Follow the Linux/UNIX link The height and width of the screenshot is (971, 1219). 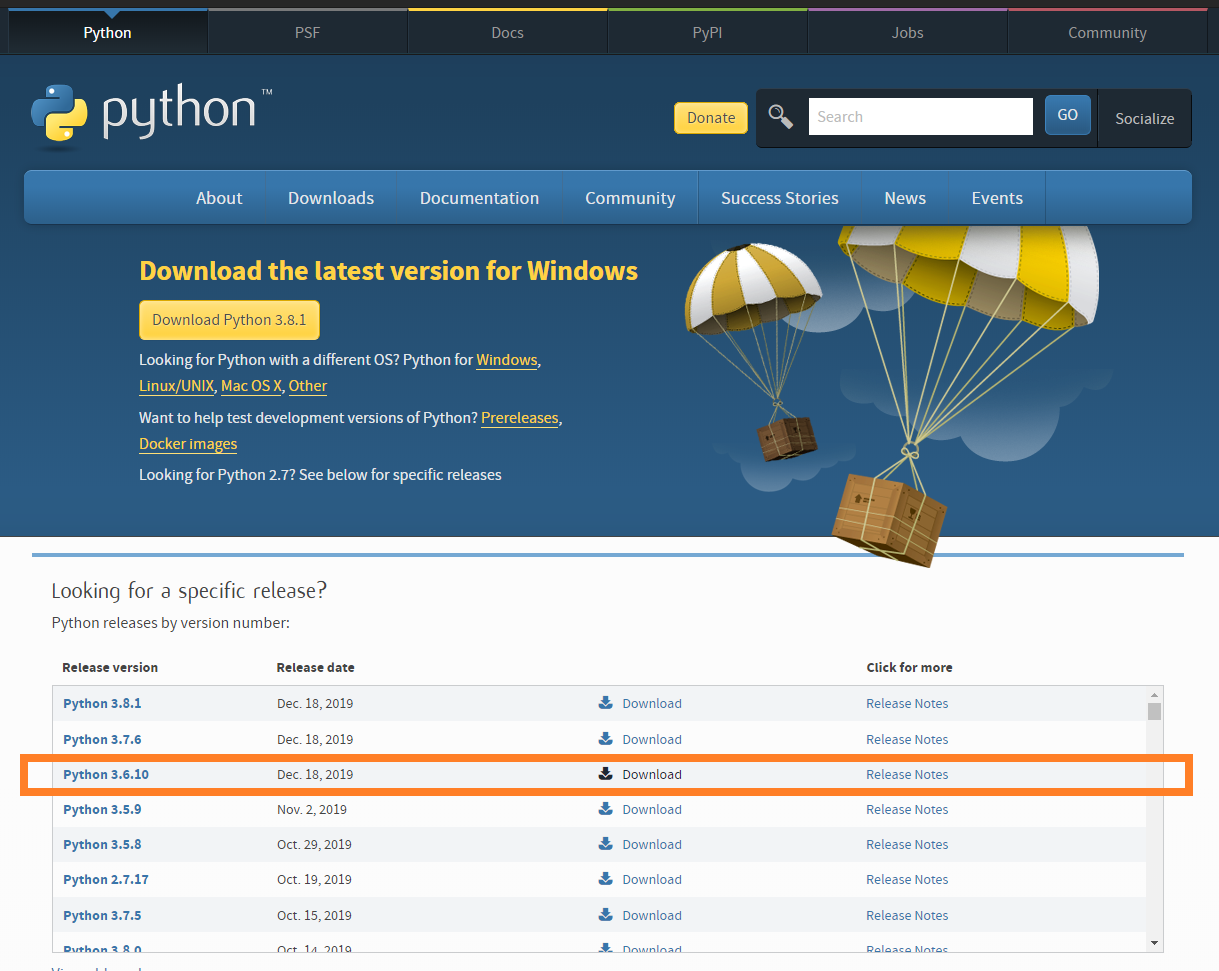pyautogui.click(x=177, y=386)
